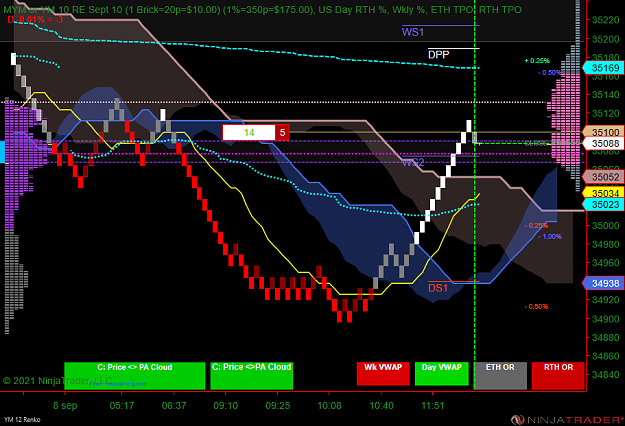The image size is (625, 426).
Task: Click the RTH OR red status box
Action: (x=558, y=375)
